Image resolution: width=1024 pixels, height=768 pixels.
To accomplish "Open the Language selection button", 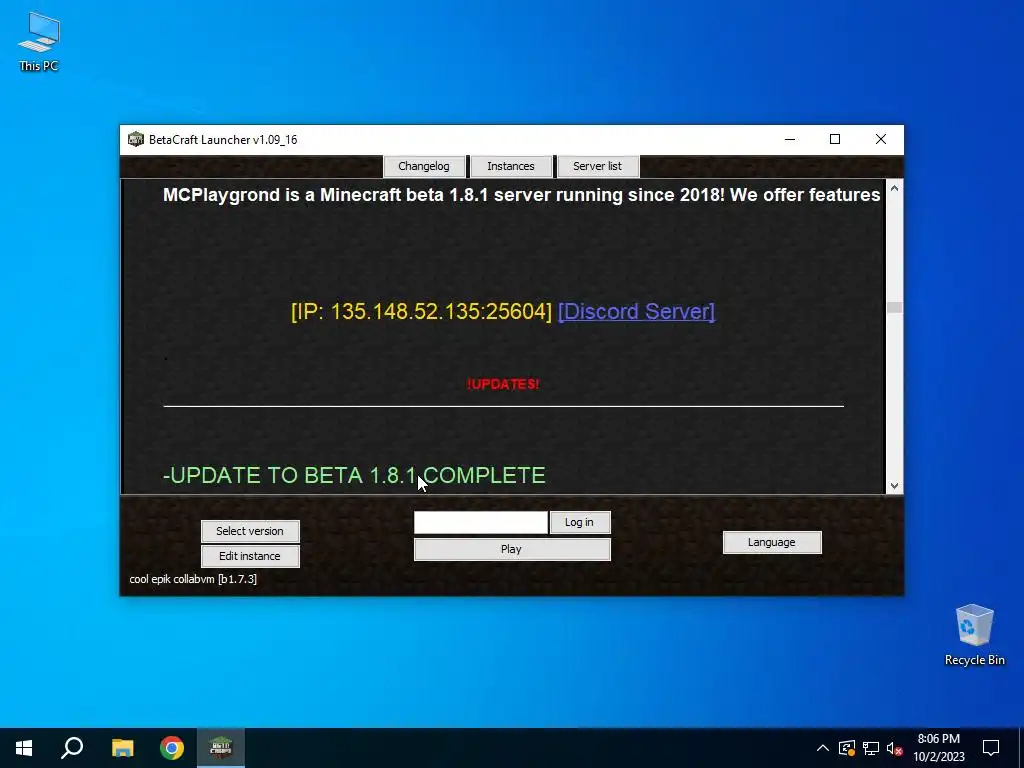I will [772, 542].
